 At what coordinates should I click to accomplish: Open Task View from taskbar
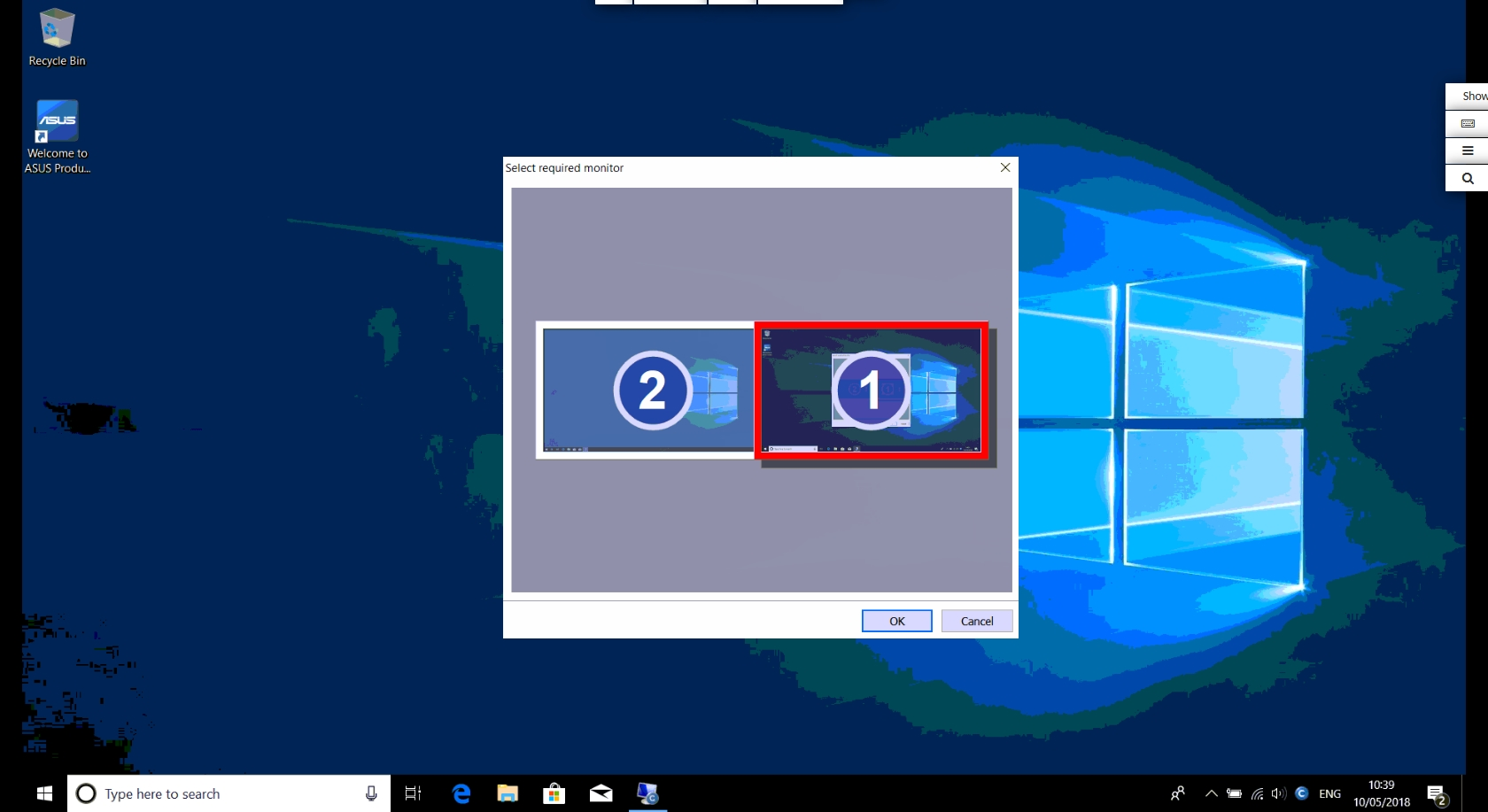click(x=413, y=793)
